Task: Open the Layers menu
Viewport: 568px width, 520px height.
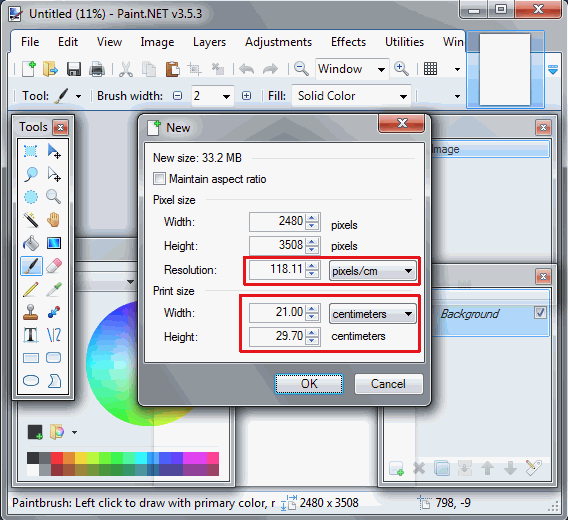Action: coord(209,42)
